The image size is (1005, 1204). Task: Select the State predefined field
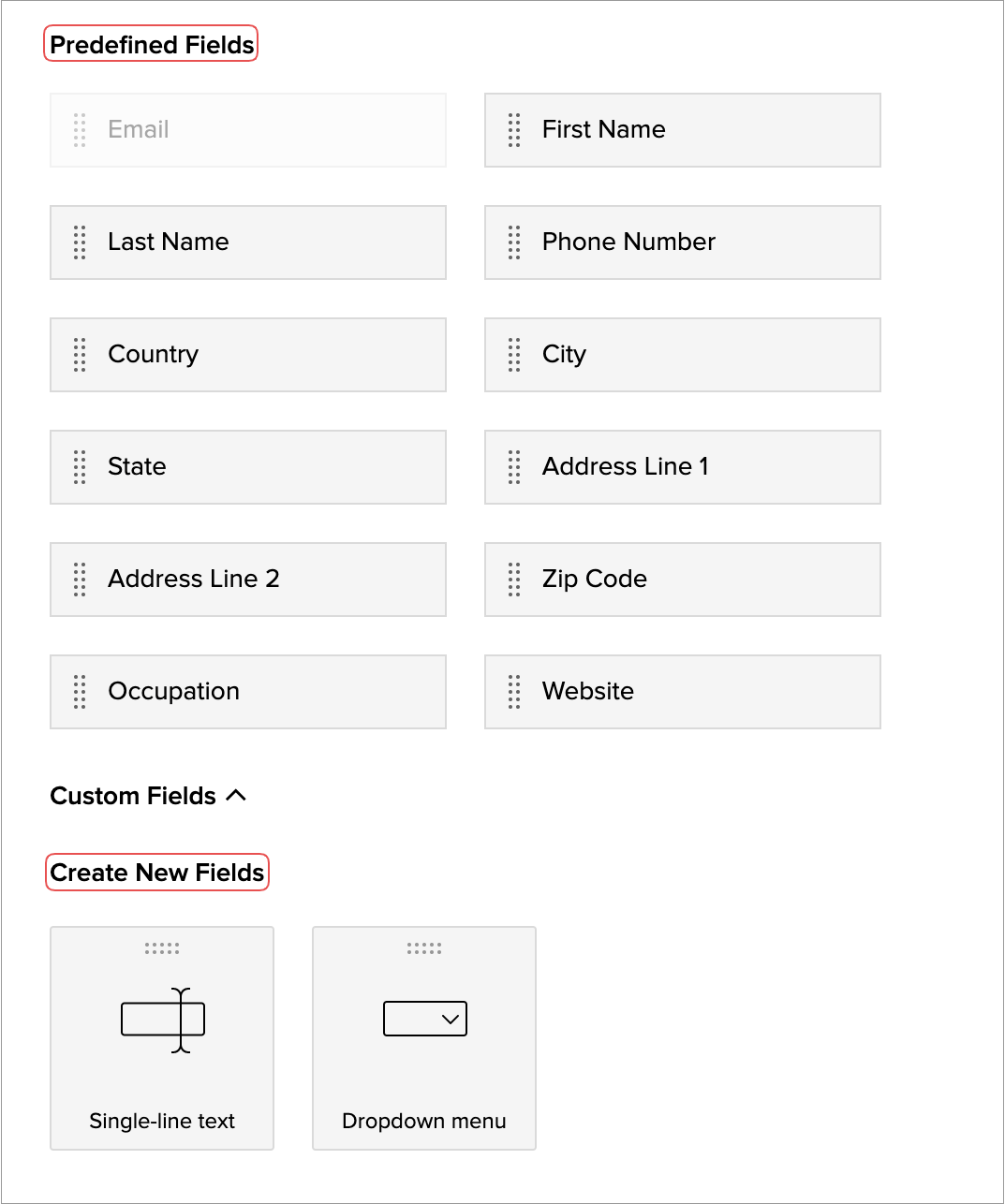click(247, 467)
